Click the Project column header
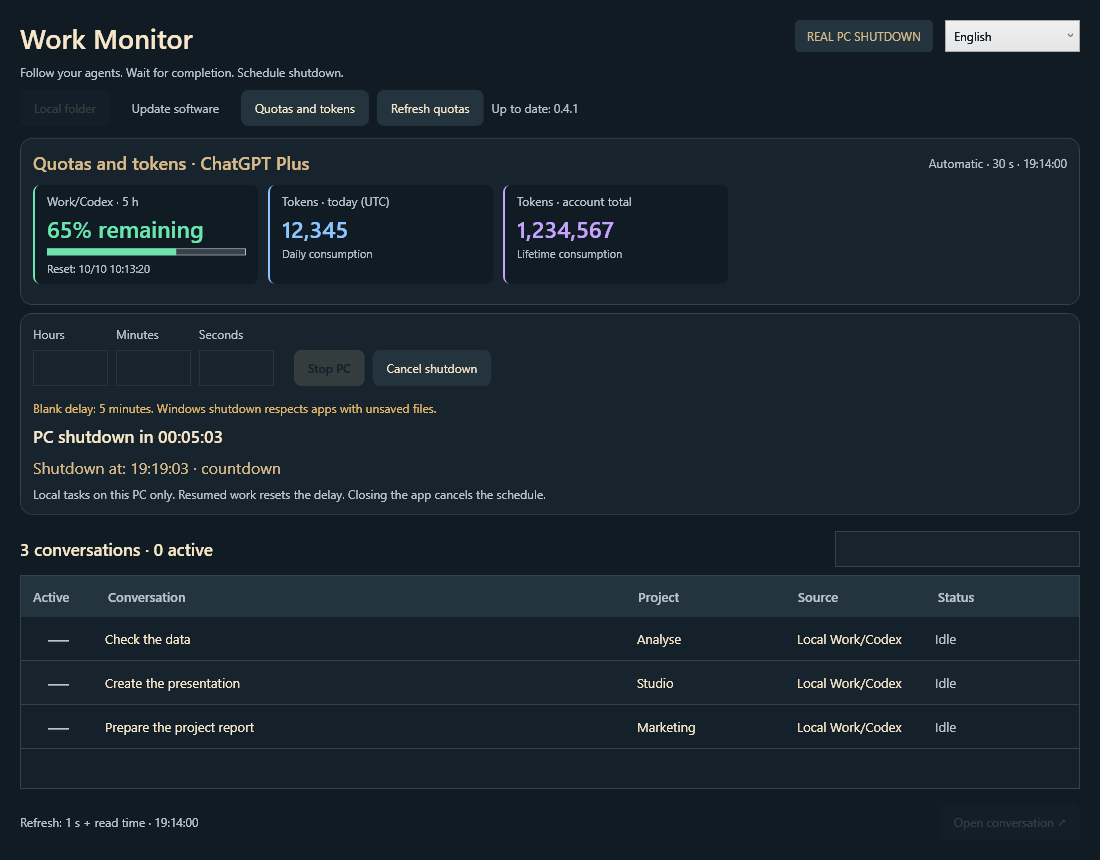The width and height of the screenshot is (1100, 860). [x=658, y=598]
